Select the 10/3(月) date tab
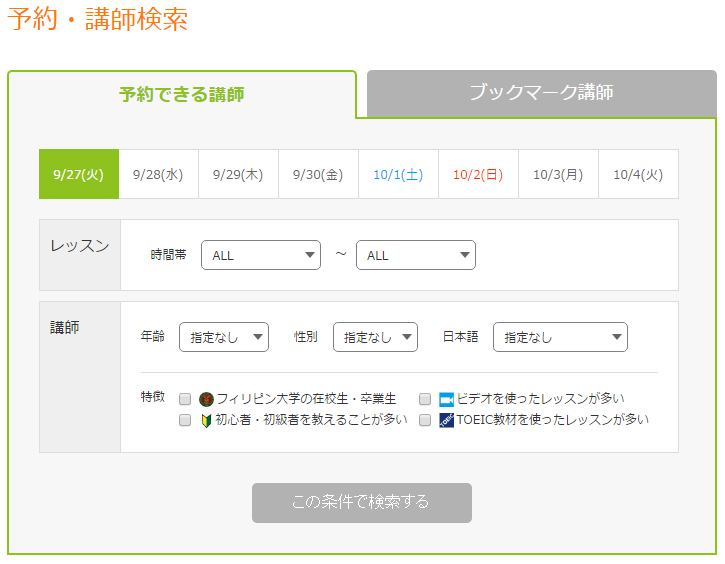Image resolution: width=725 pixels, height=564 pixels. [x=558, y=174]
